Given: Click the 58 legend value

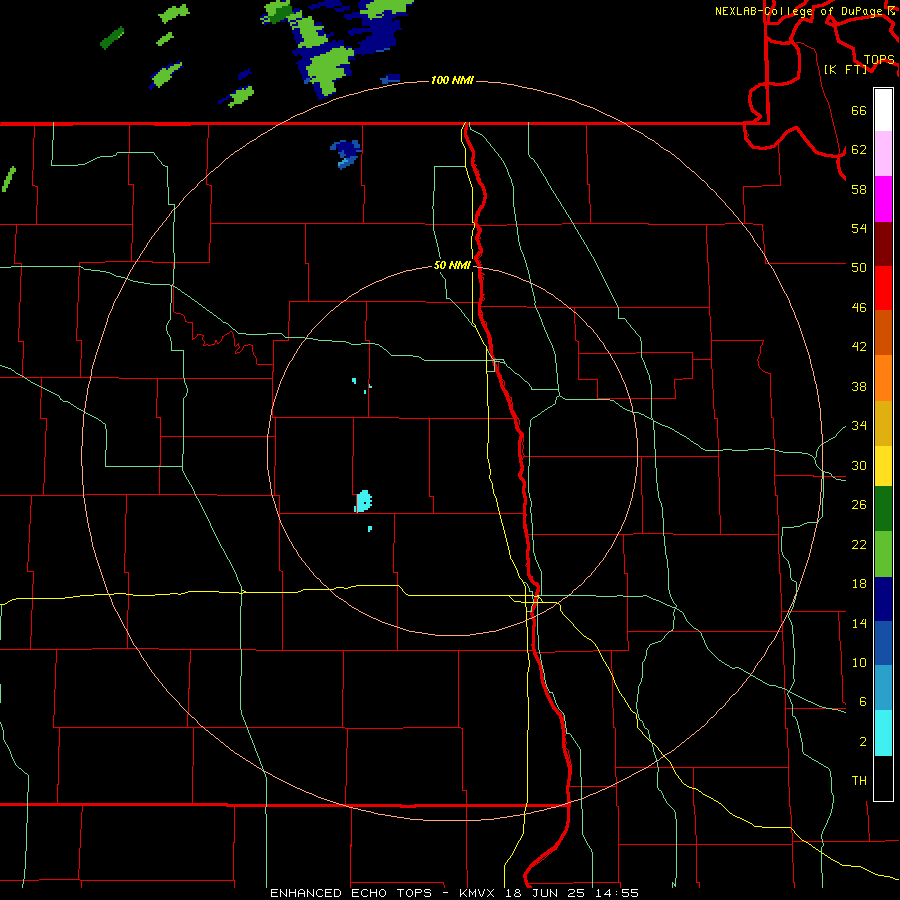Looking at the screenshot, I should [x=859, y=189].
